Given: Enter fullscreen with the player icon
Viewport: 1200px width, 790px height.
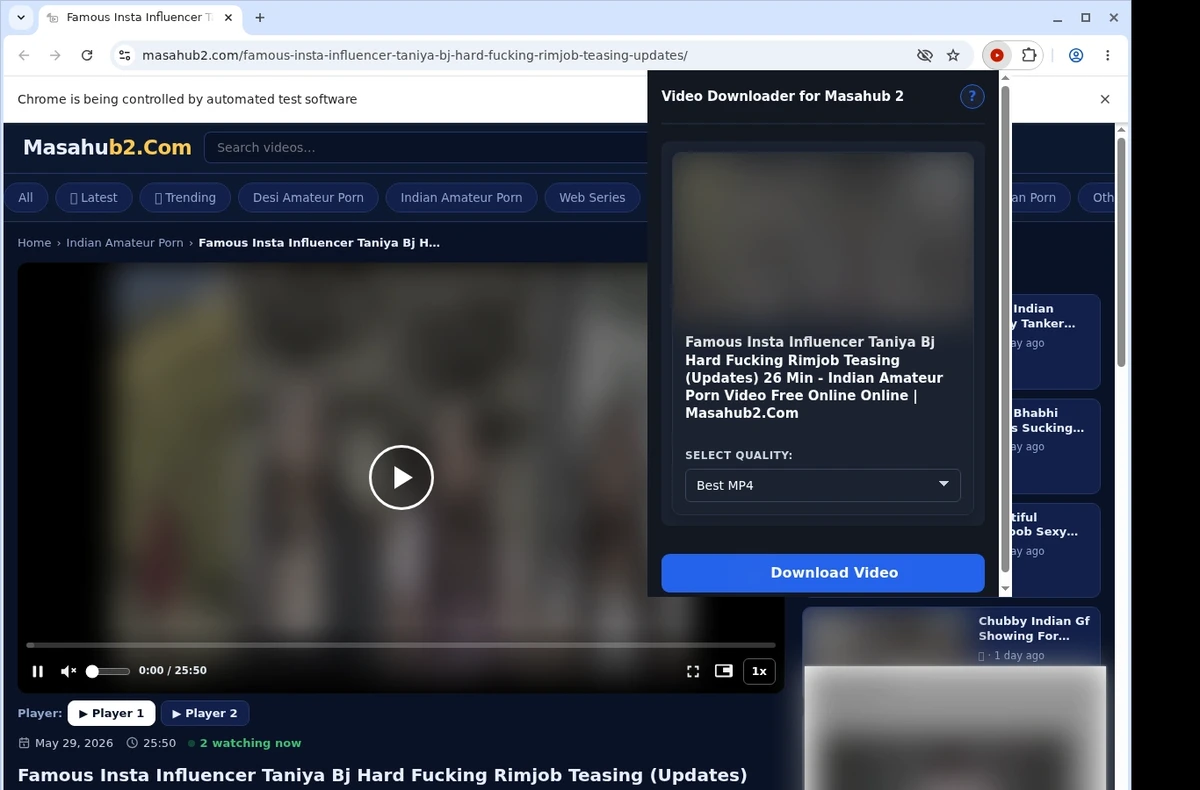Looking at the screenshot, I should (693, 672).
